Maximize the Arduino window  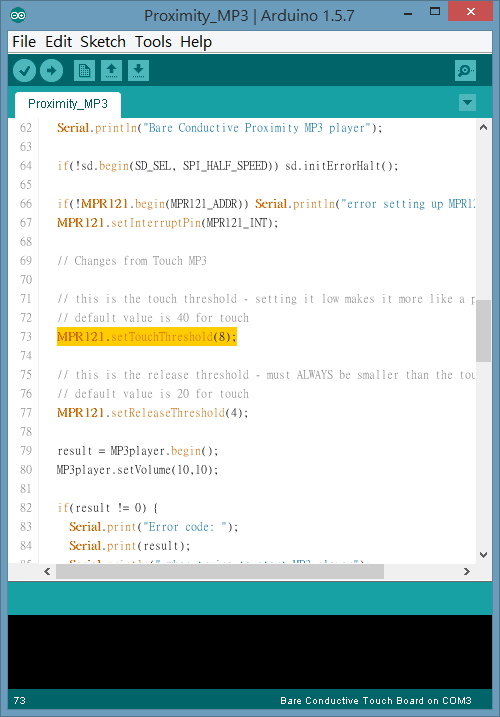pyautogui.click(x=435, y=12)
